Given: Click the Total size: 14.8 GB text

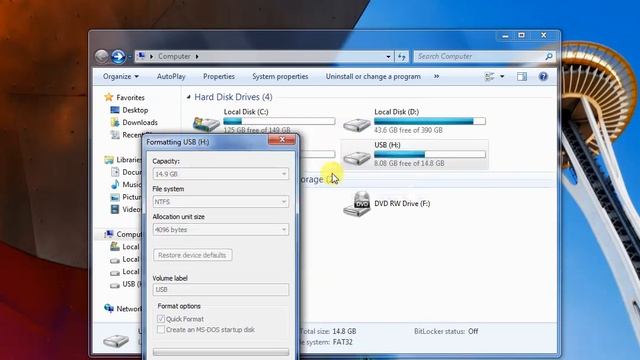Looking at the screenshot, I should [x=329, y=331].
